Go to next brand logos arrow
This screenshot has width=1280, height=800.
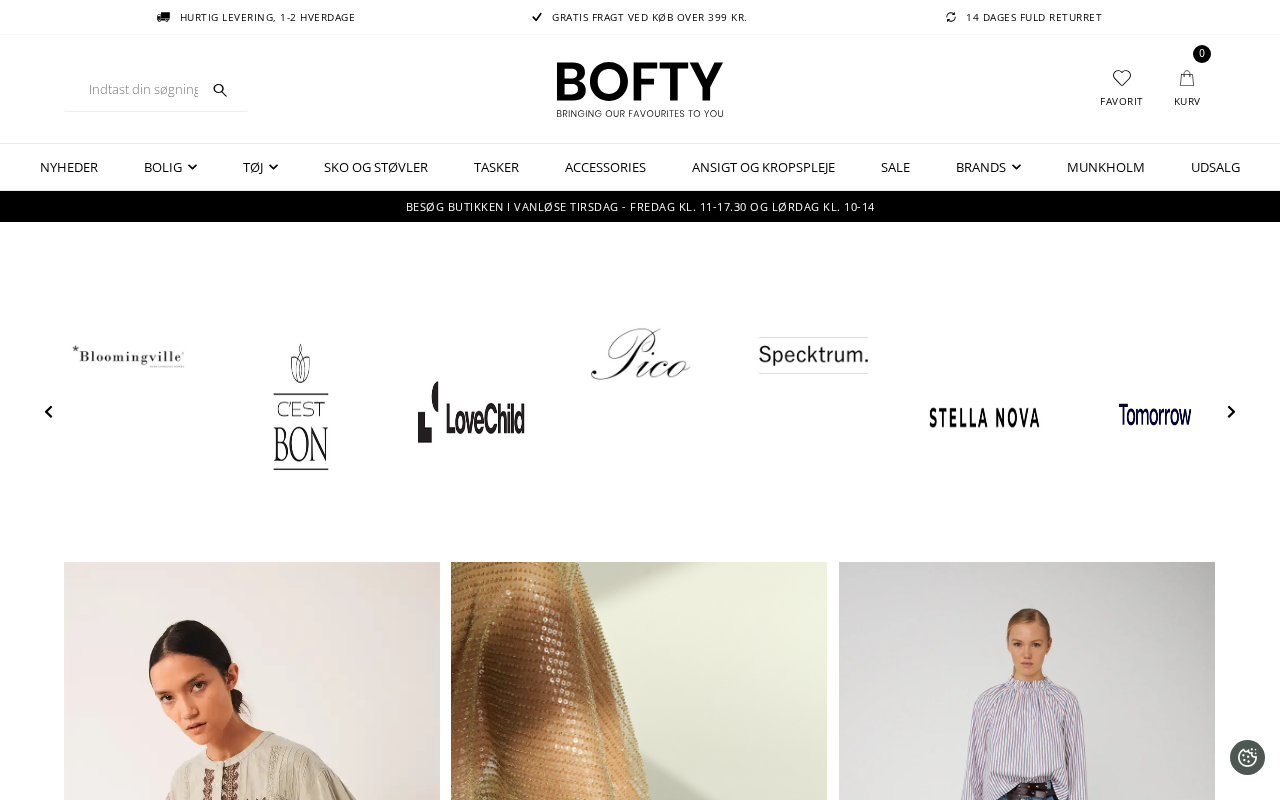(1231, 412)
